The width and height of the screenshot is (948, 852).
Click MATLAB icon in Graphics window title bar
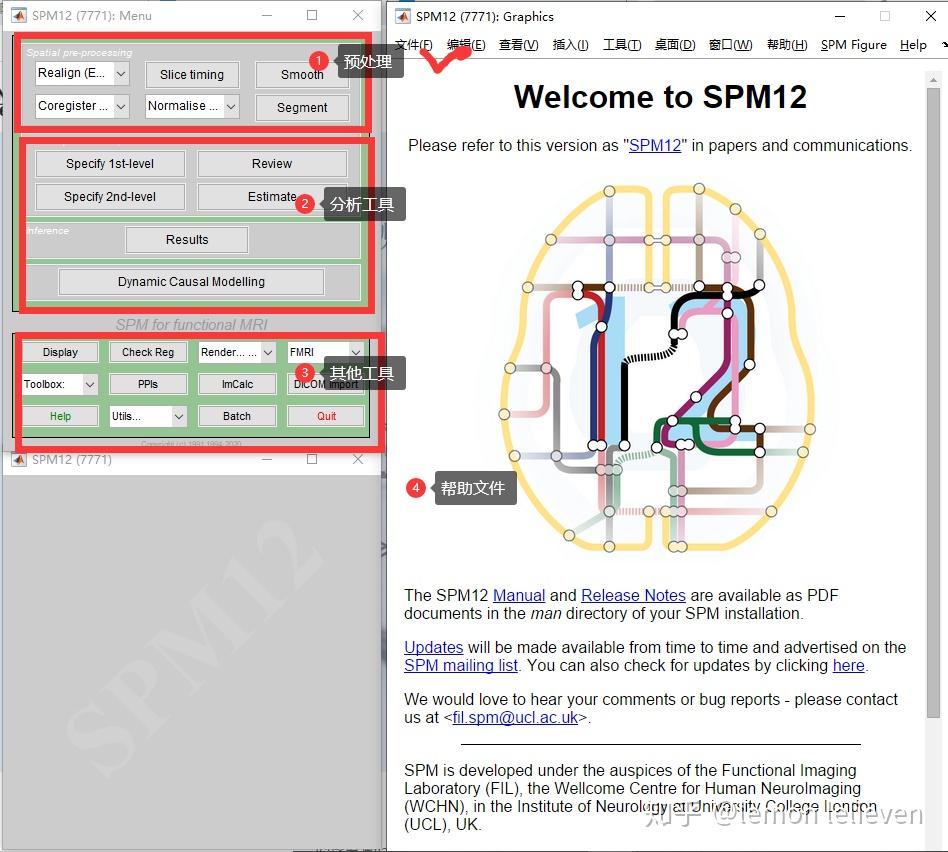click(403, 16)
